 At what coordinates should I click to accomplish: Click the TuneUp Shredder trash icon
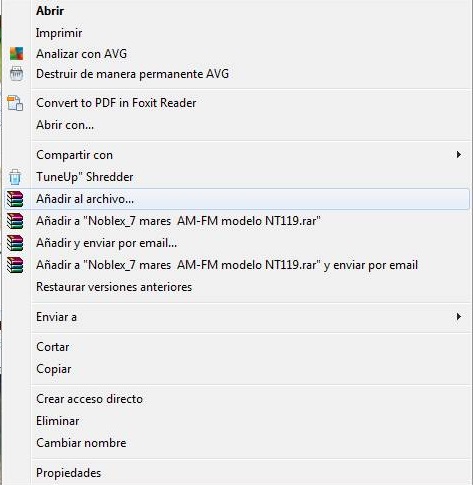tap(15, 177)
